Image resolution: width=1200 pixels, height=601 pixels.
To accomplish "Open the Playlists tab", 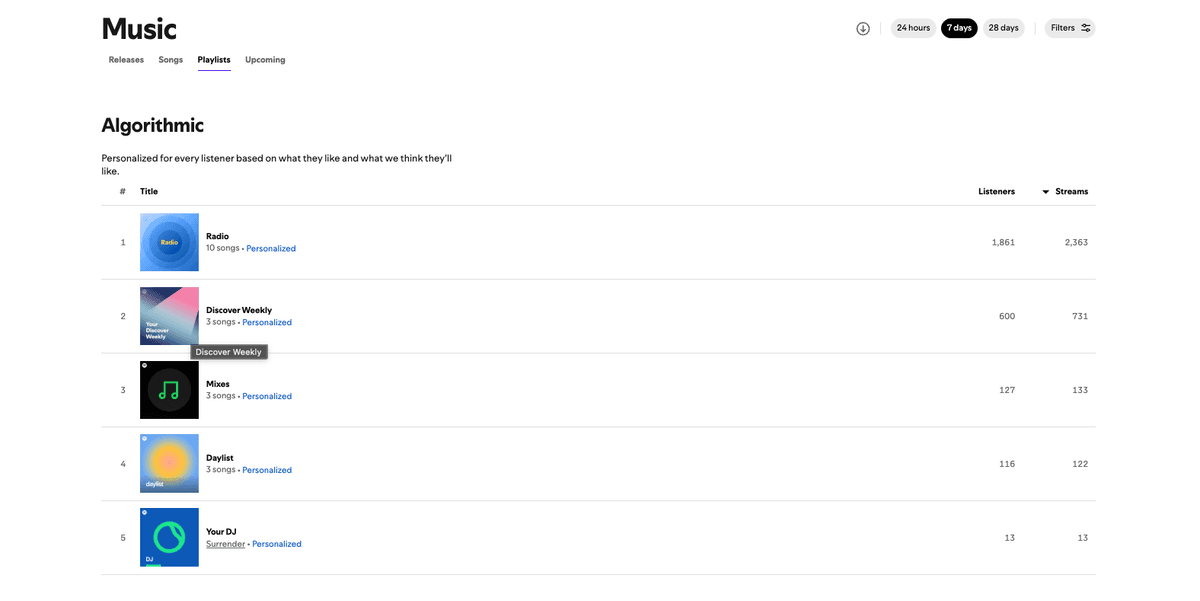I will (214, 60).
